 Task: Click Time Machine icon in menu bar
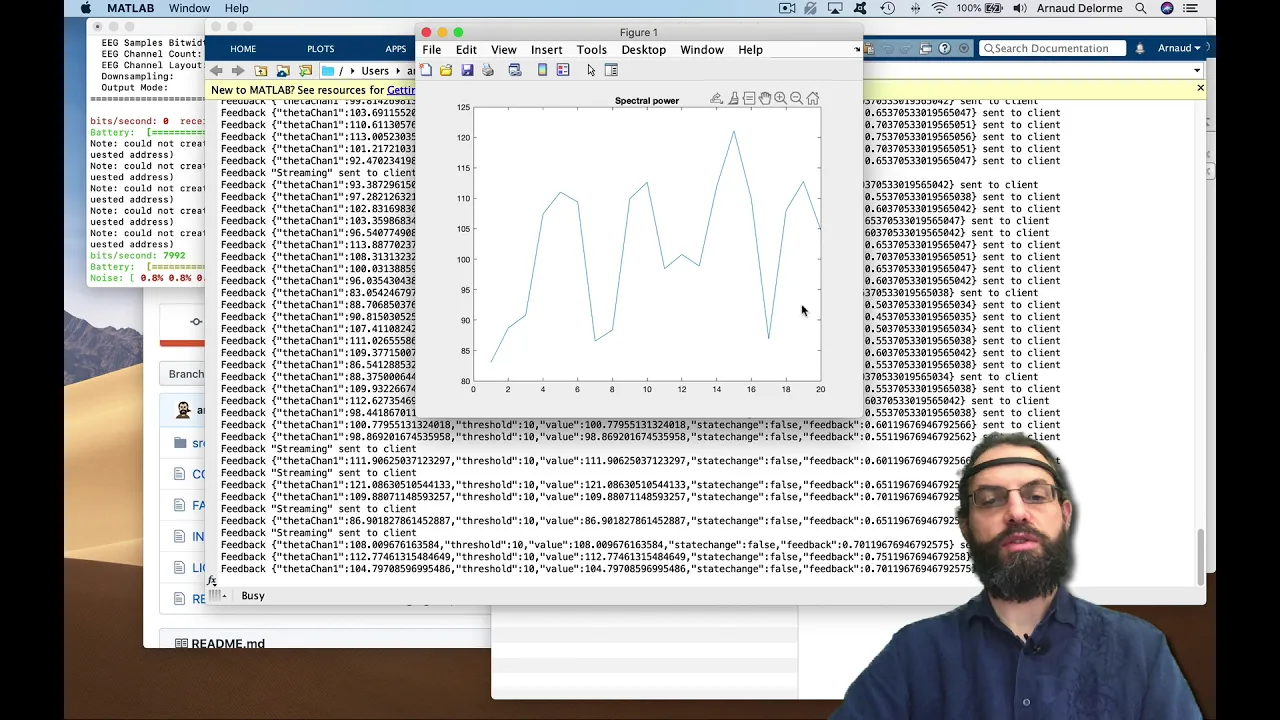point(888,8)
